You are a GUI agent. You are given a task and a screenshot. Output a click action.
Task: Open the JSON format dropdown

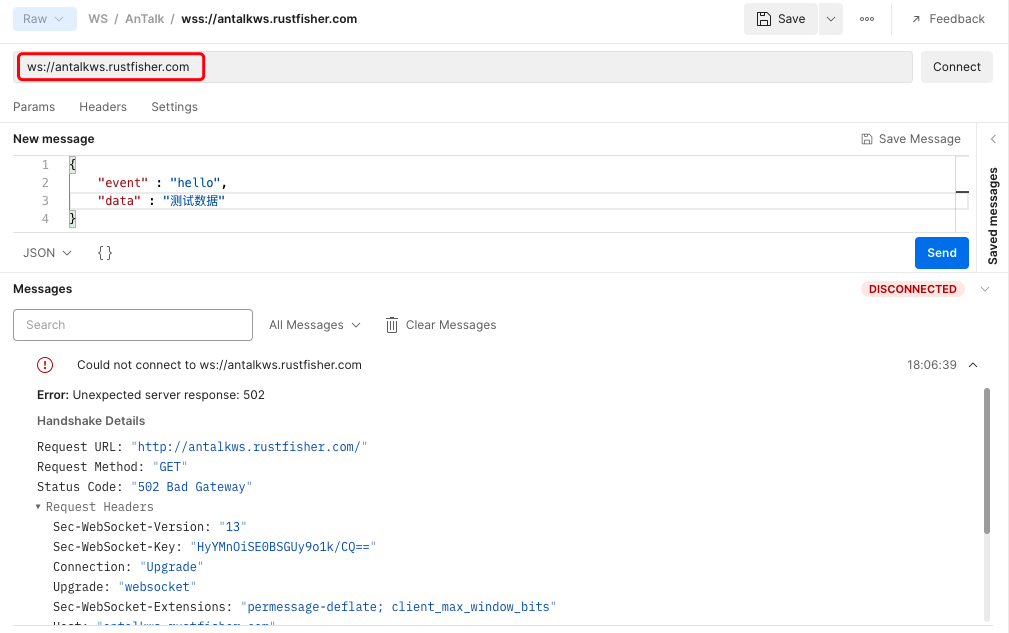(47, 253)
